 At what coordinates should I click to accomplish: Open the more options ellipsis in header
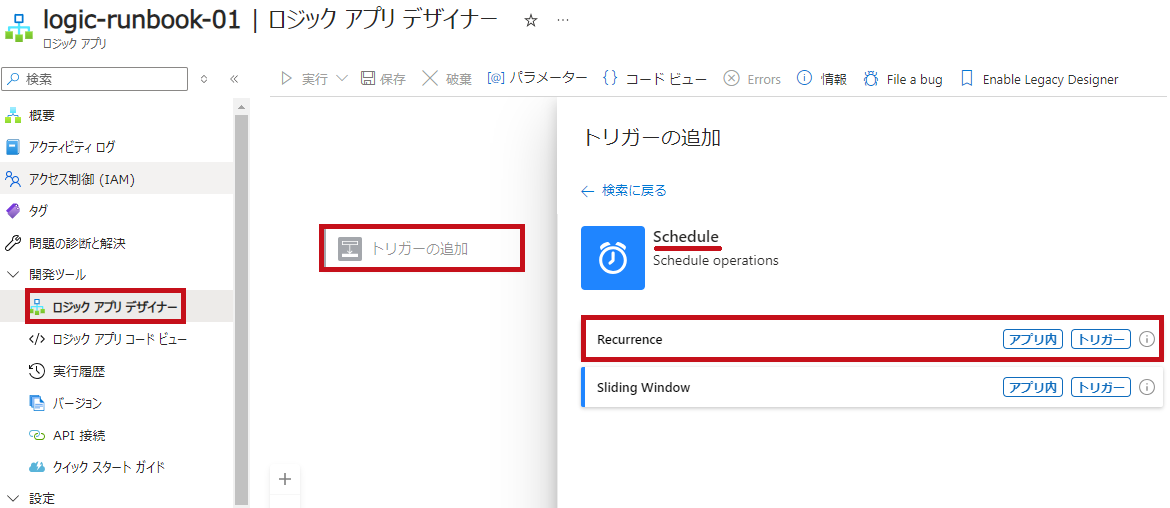tap(563, 21)
